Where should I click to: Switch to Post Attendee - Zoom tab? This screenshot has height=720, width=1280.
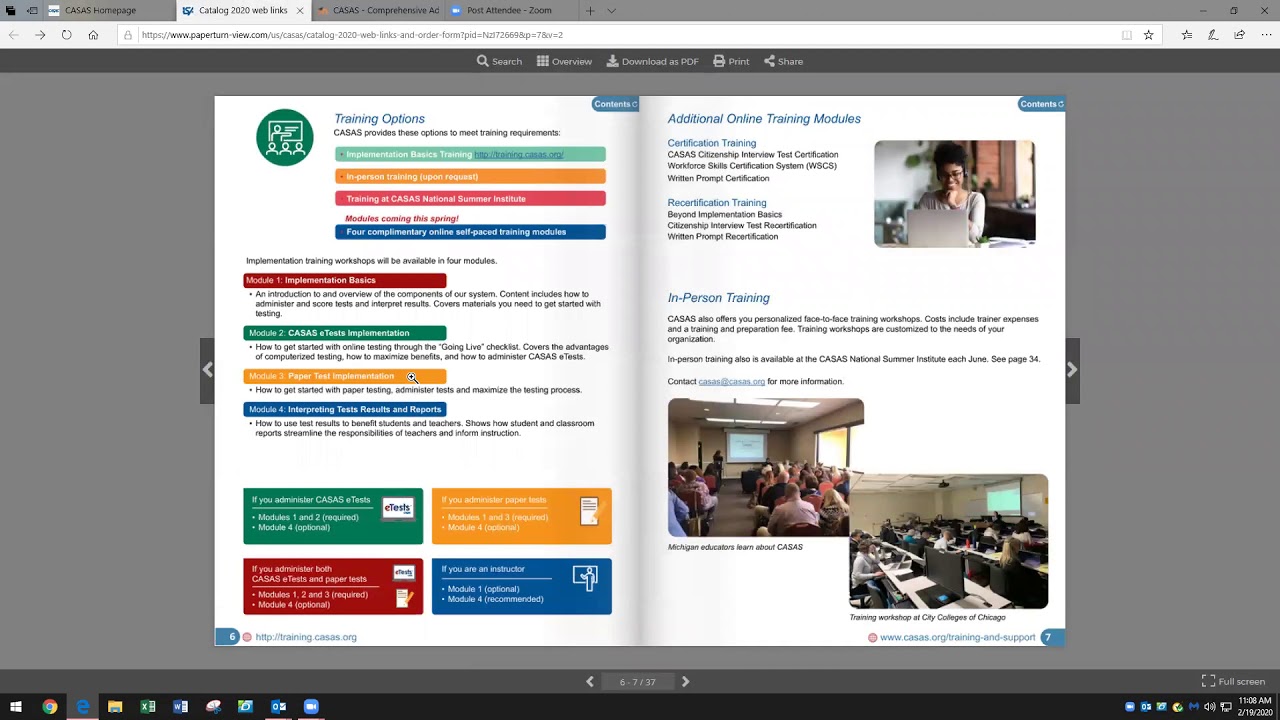(x=510, y=10)
